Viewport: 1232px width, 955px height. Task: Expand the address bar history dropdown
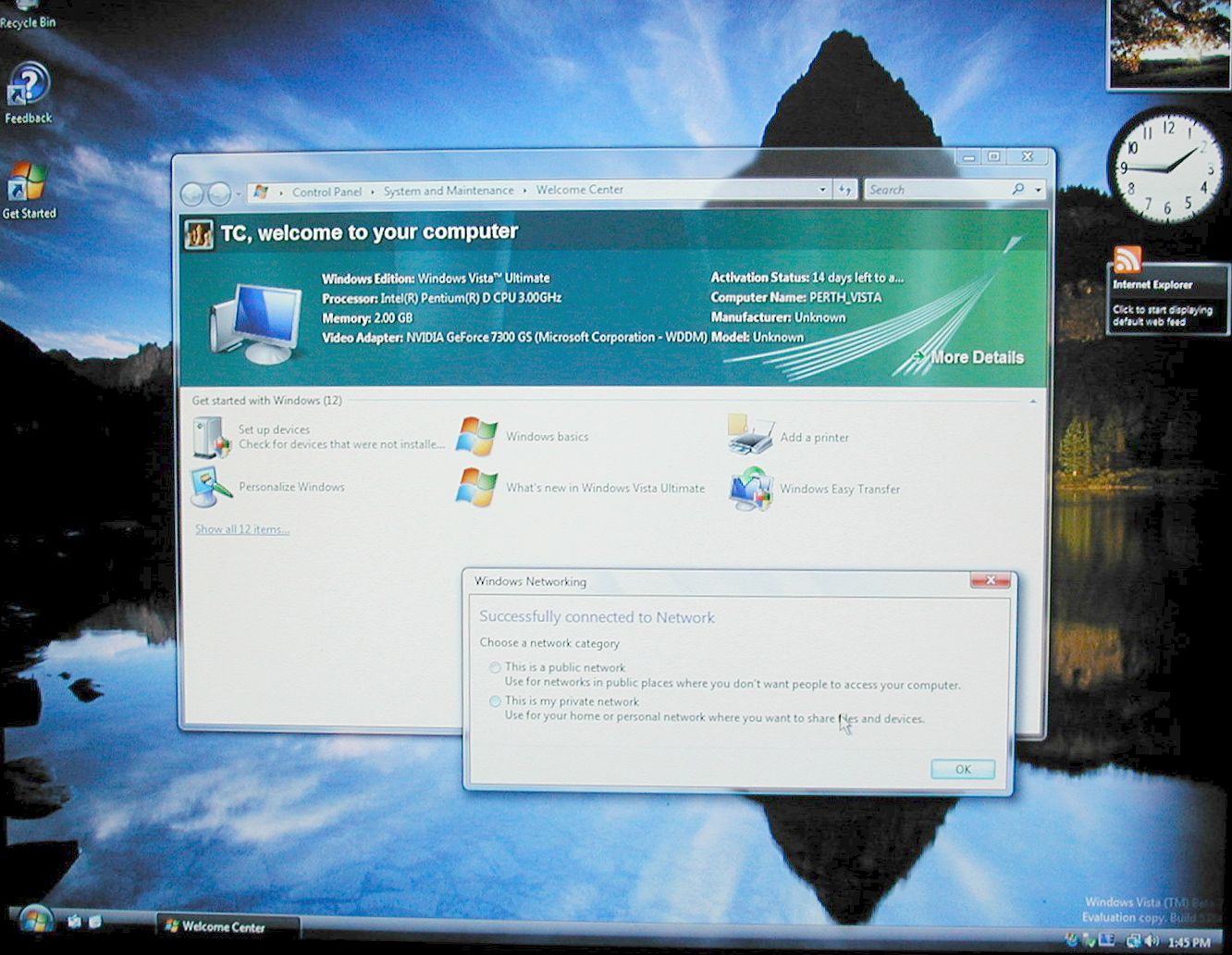point(822,190)
